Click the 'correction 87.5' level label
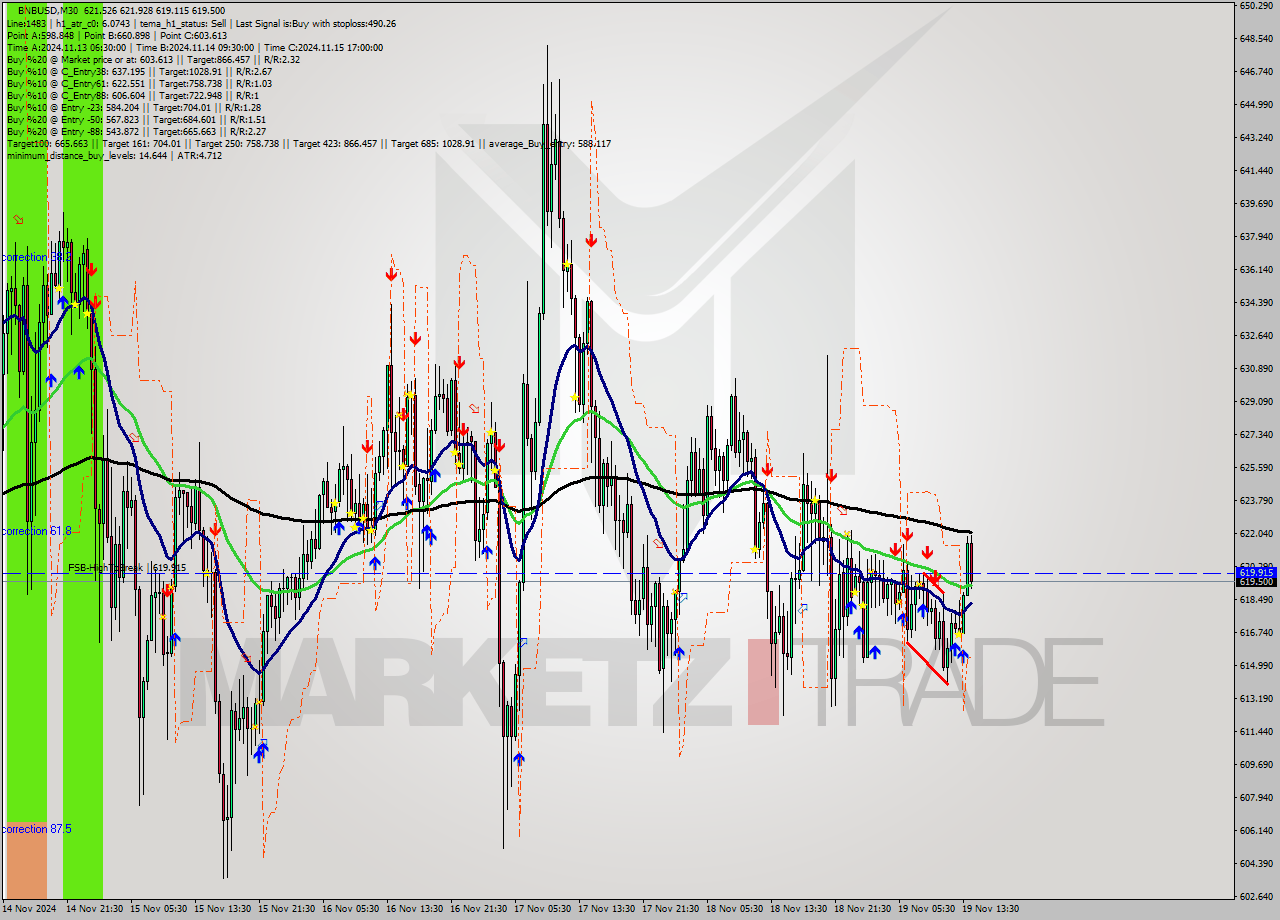Image resolution: width=1280 pixels, height=920 pixels. point(36,829)
